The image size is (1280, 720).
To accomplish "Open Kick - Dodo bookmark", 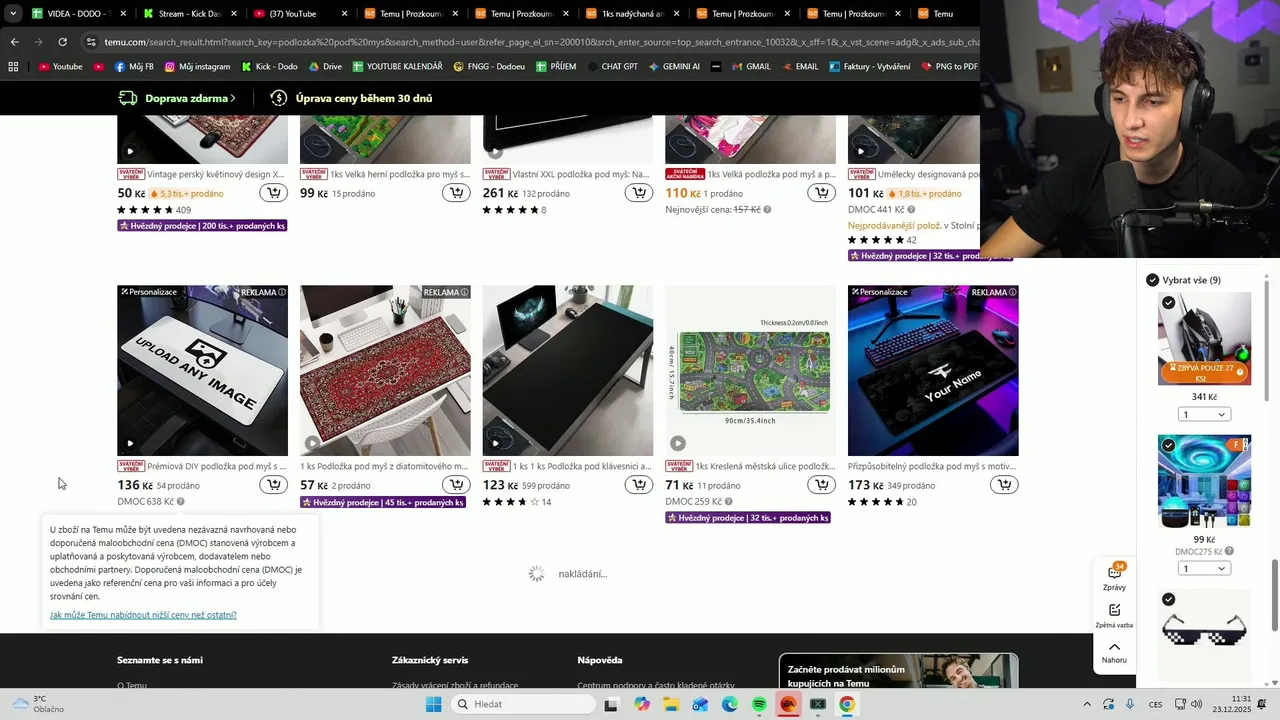I will tap(270, 67).
